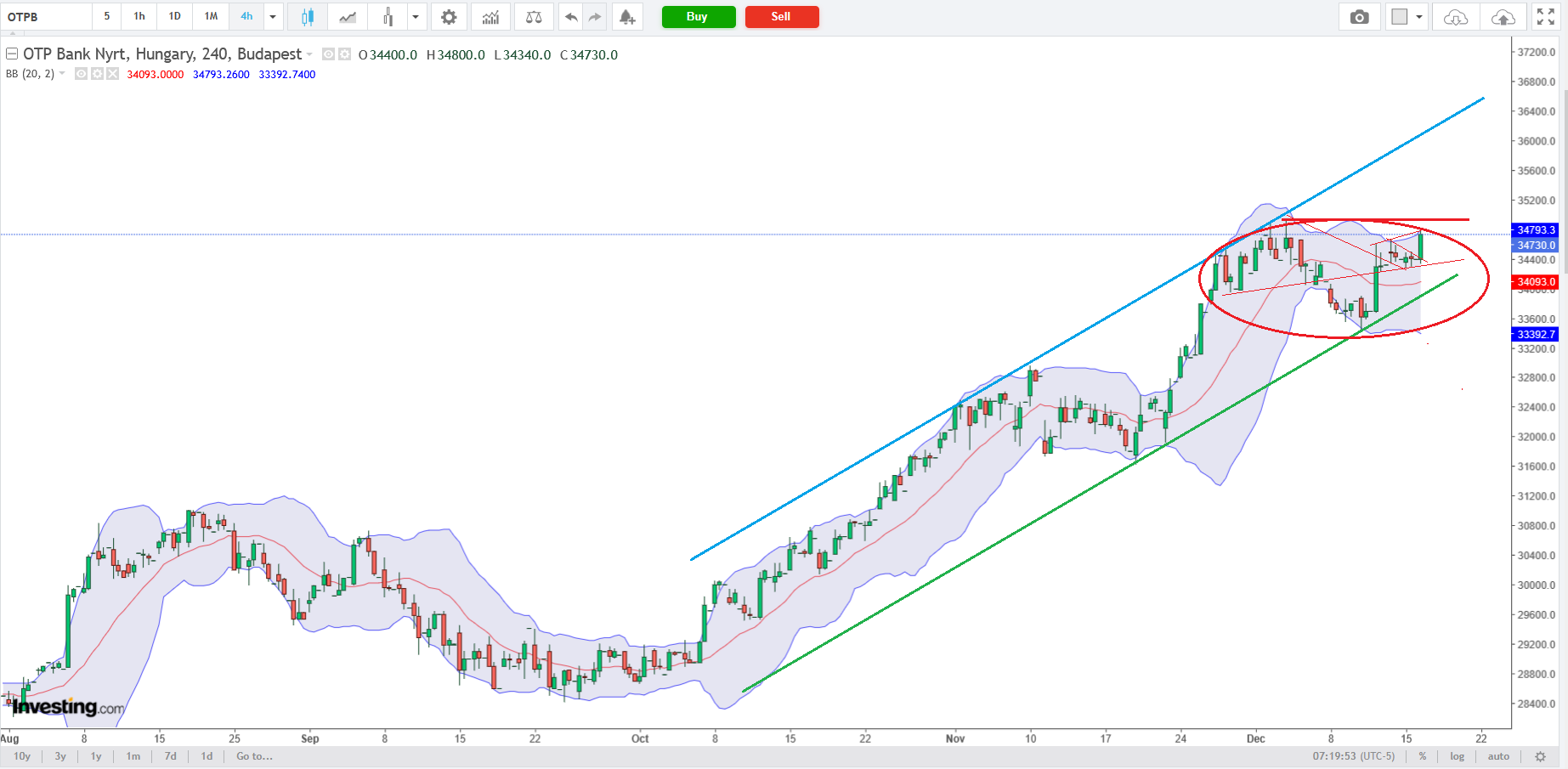Switch to the area chart style icon
The image size is (1568, 769).
pyautogui.click(x=348, y=16)
